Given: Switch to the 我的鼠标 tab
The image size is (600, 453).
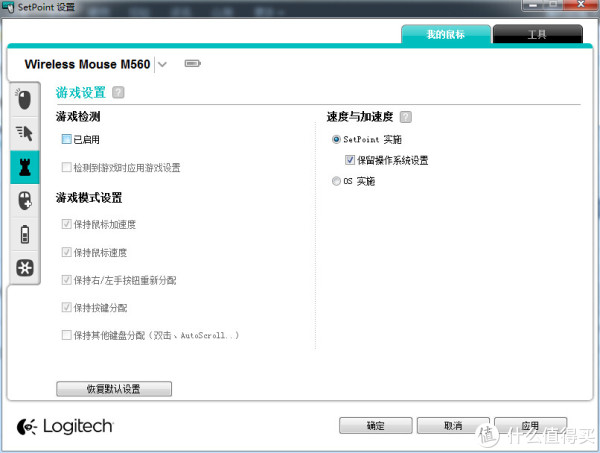Looking at the screenshot, I should tap(446, 34).
